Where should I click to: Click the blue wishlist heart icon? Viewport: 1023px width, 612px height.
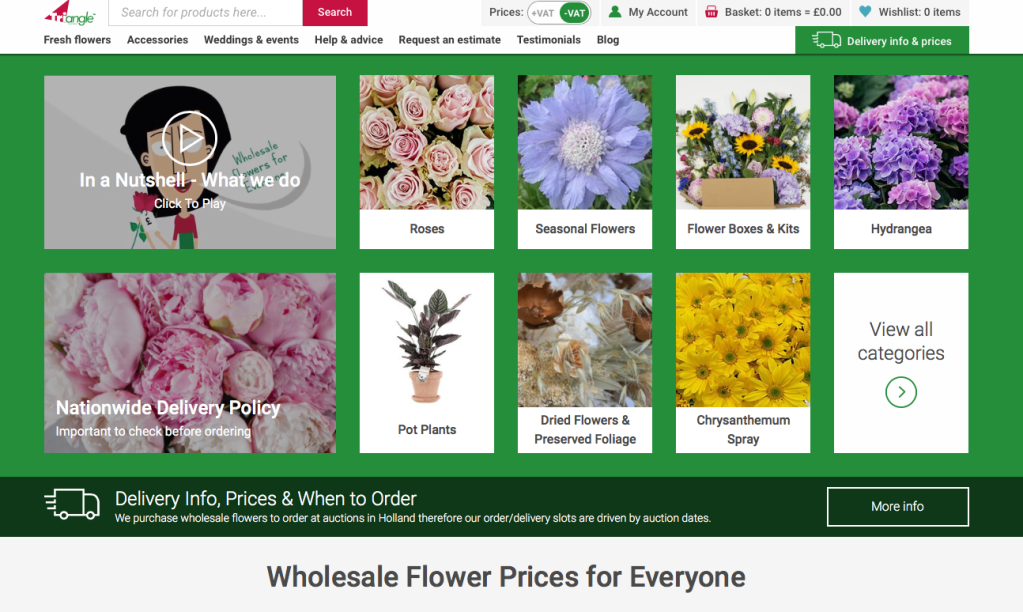pos(865,12)
